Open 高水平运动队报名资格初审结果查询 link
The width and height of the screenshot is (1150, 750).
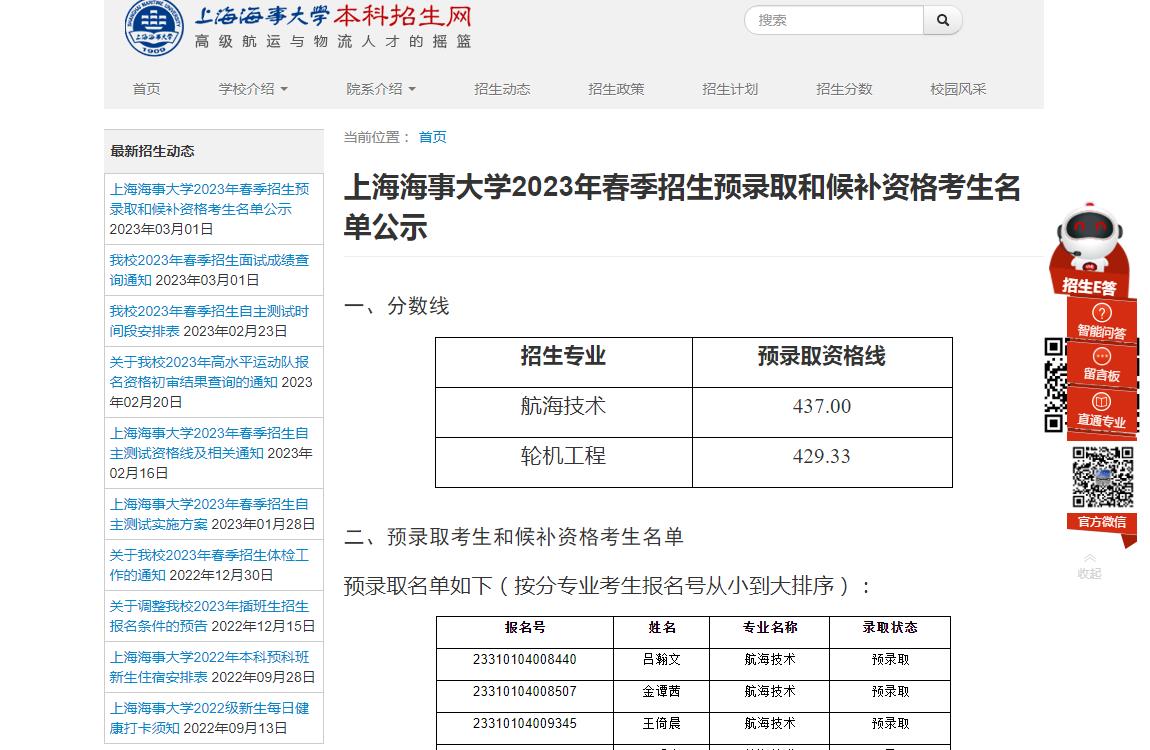[209, 372]
